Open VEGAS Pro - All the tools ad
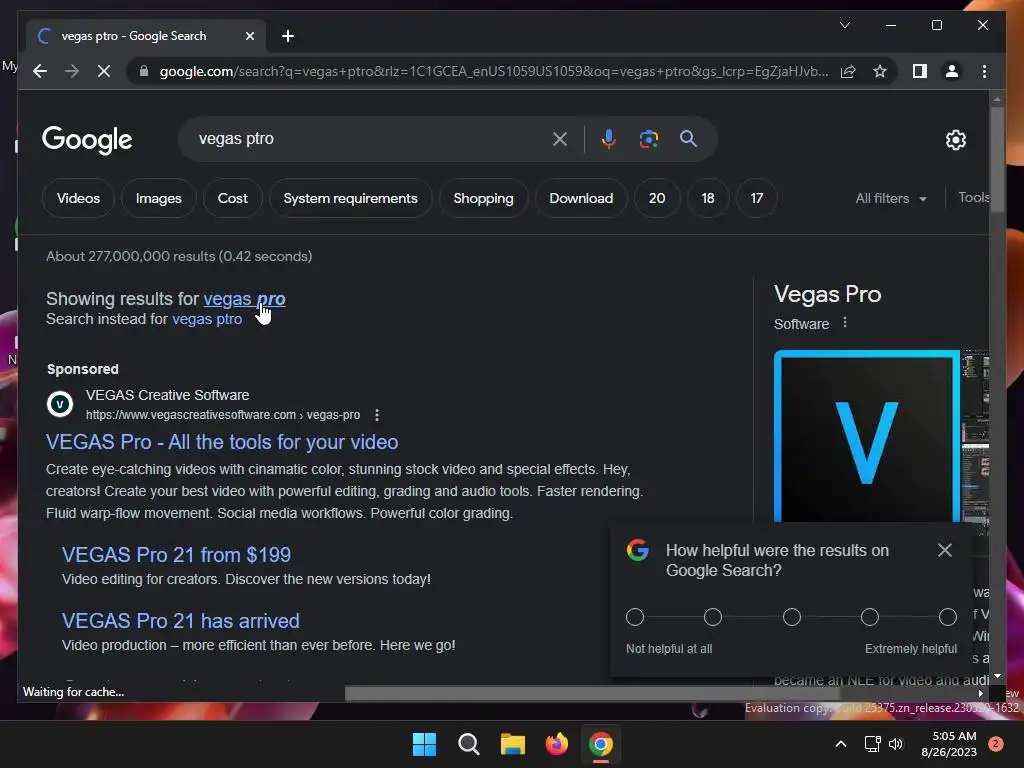This screenshot has width=1024, height=768. tap(222, 442)
